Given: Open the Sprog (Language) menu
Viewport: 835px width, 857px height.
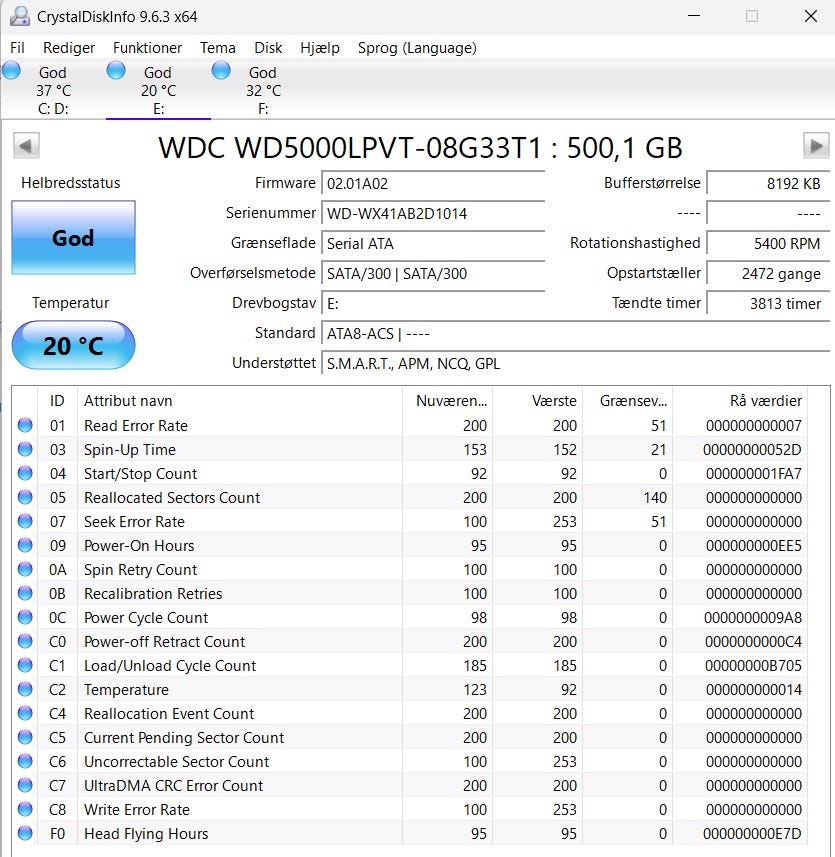Looking at the screenshot, I should (x=416, y=48).
